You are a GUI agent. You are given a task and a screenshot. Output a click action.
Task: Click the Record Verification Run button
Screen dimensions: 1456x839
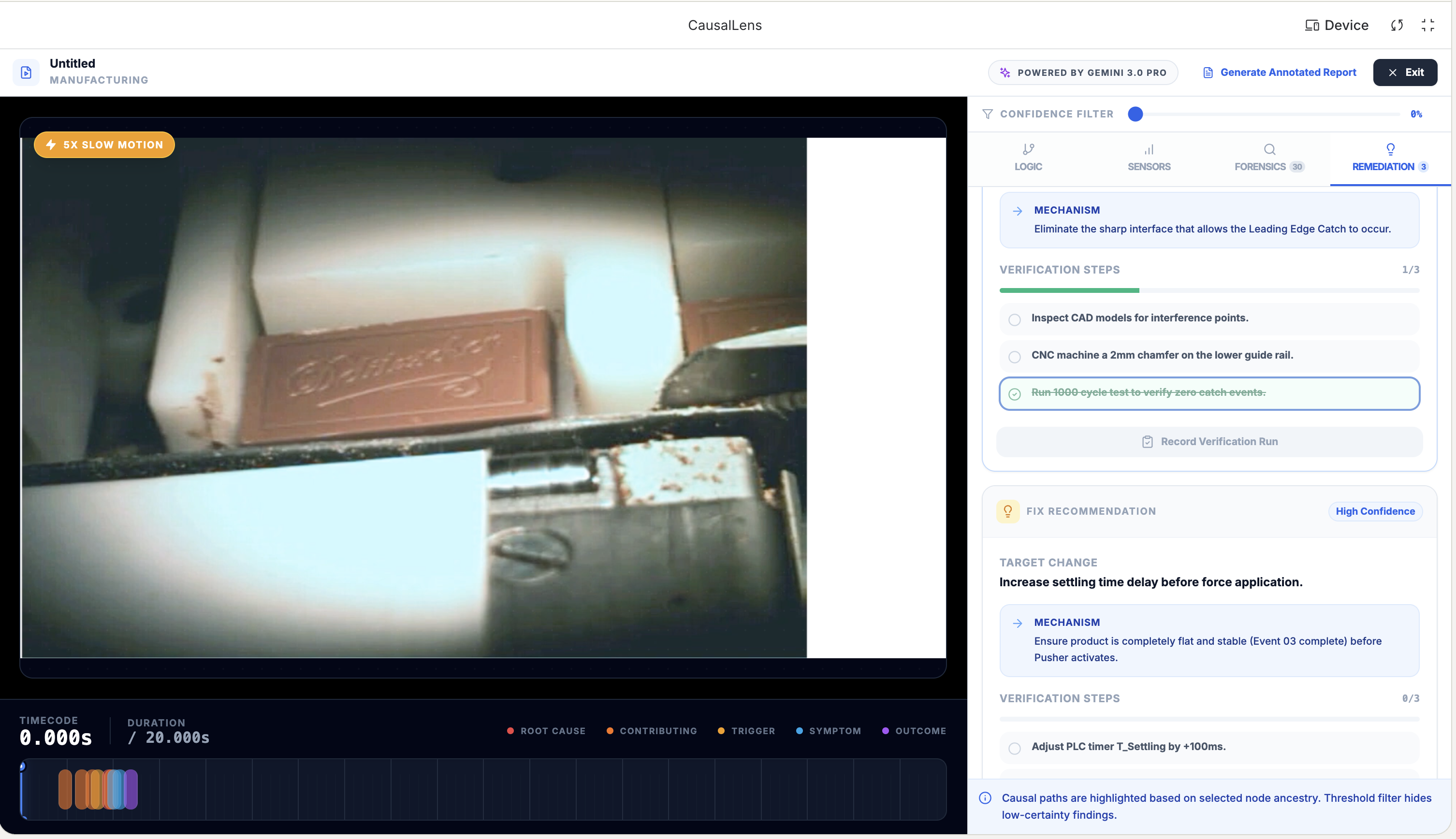point(1209,442)
